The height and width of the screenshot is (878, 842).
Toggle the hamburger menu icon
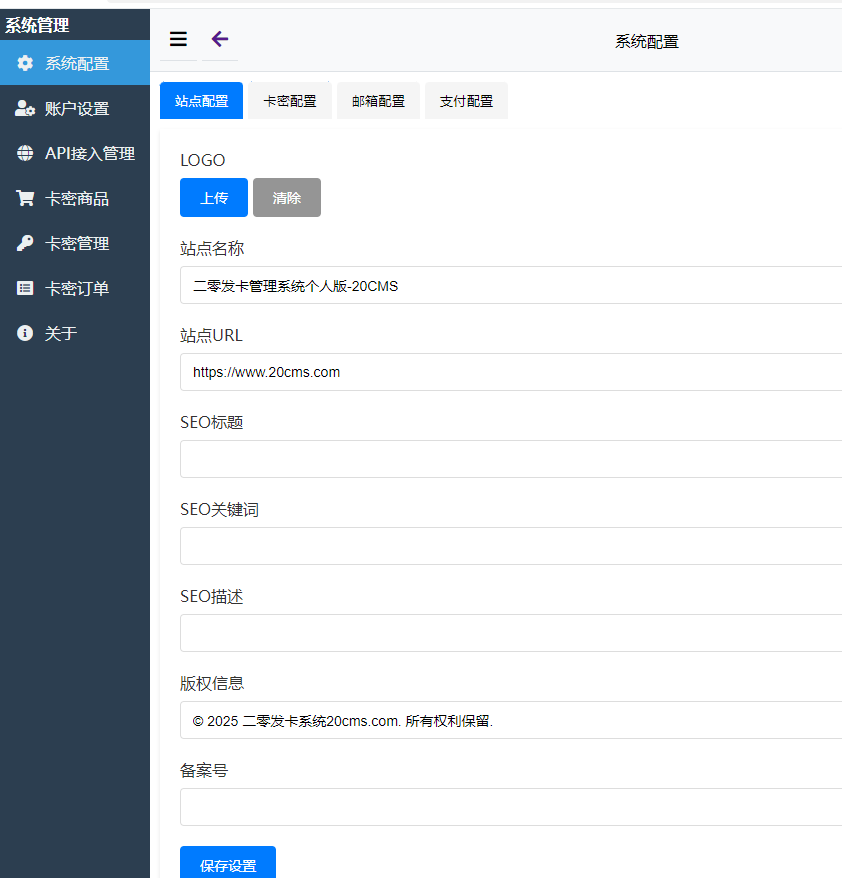pyautogui.click(x=178, y=39)
